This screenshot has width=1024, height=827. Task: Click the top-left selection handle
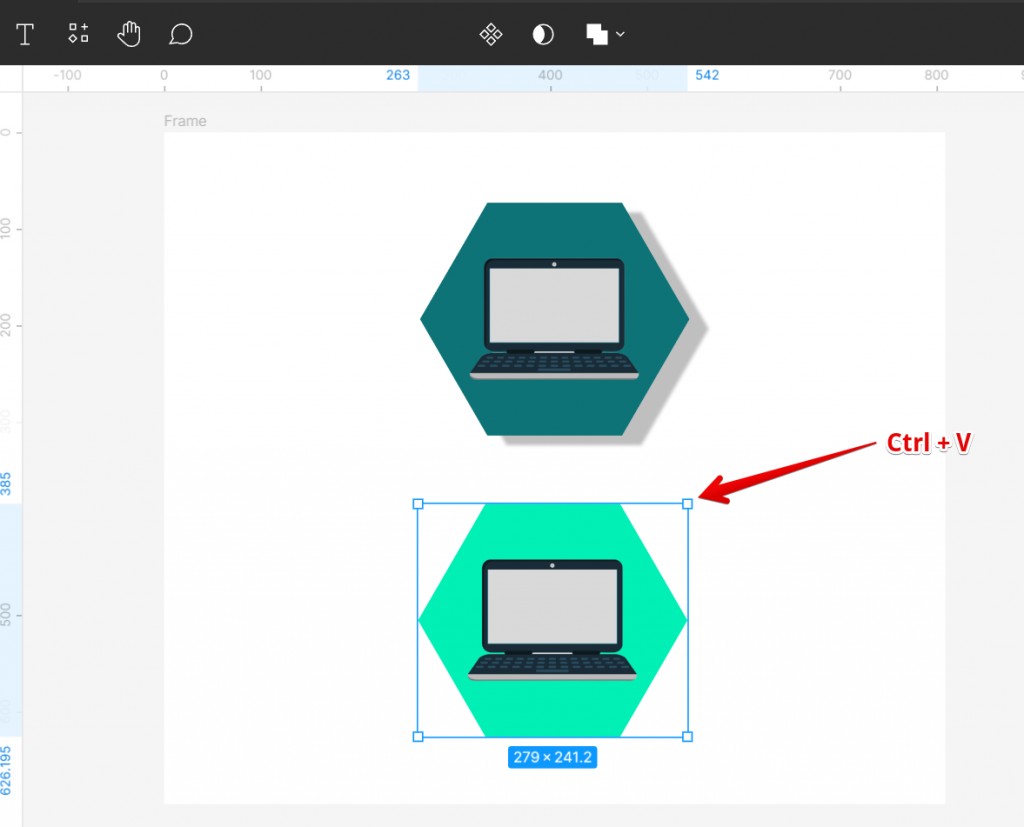(x=418, y=504)
